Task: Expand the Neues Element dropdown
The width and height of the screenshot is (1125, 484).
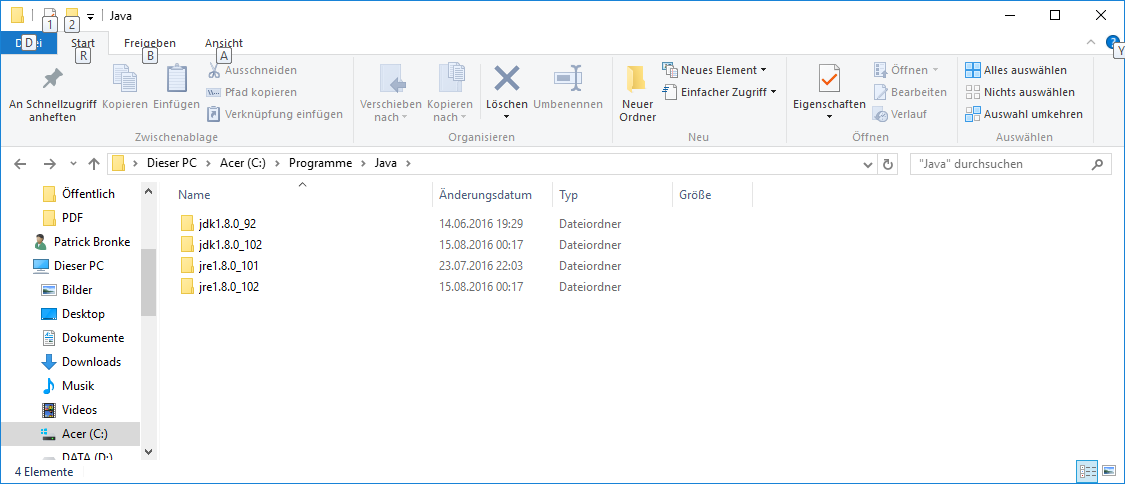Action: (714, 70)
